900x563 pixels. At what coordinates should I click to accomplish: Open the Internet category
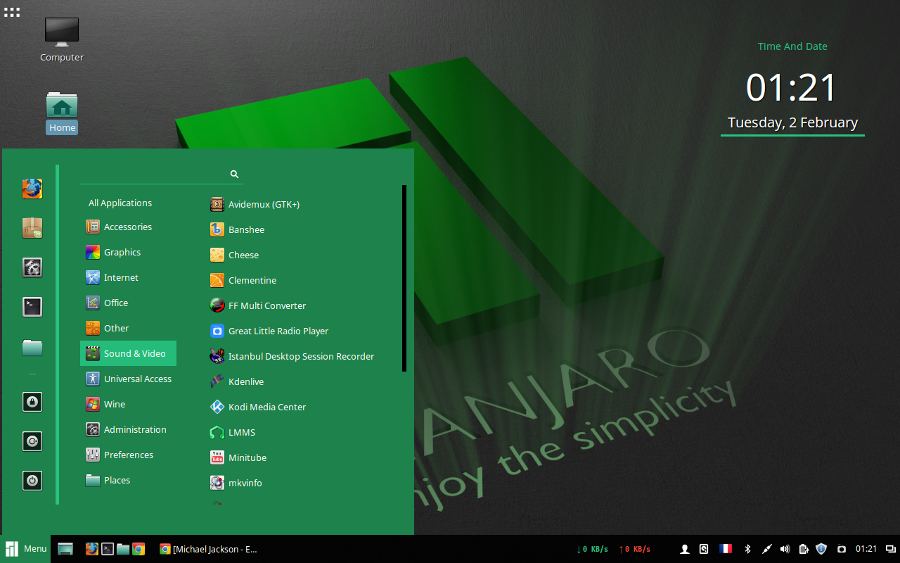128,277
